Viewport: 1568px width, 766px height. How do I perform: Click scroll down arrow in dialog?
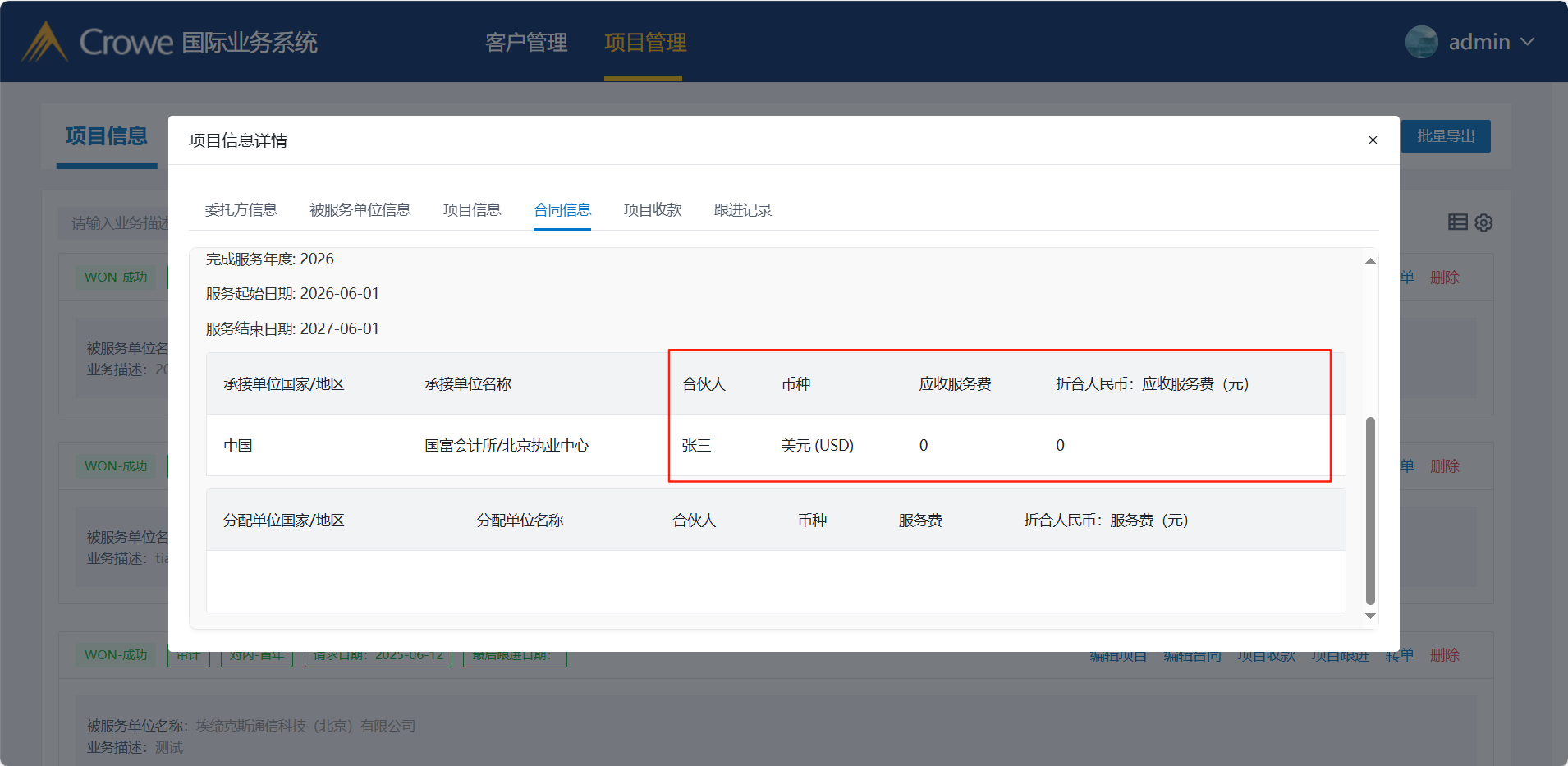1370,616
